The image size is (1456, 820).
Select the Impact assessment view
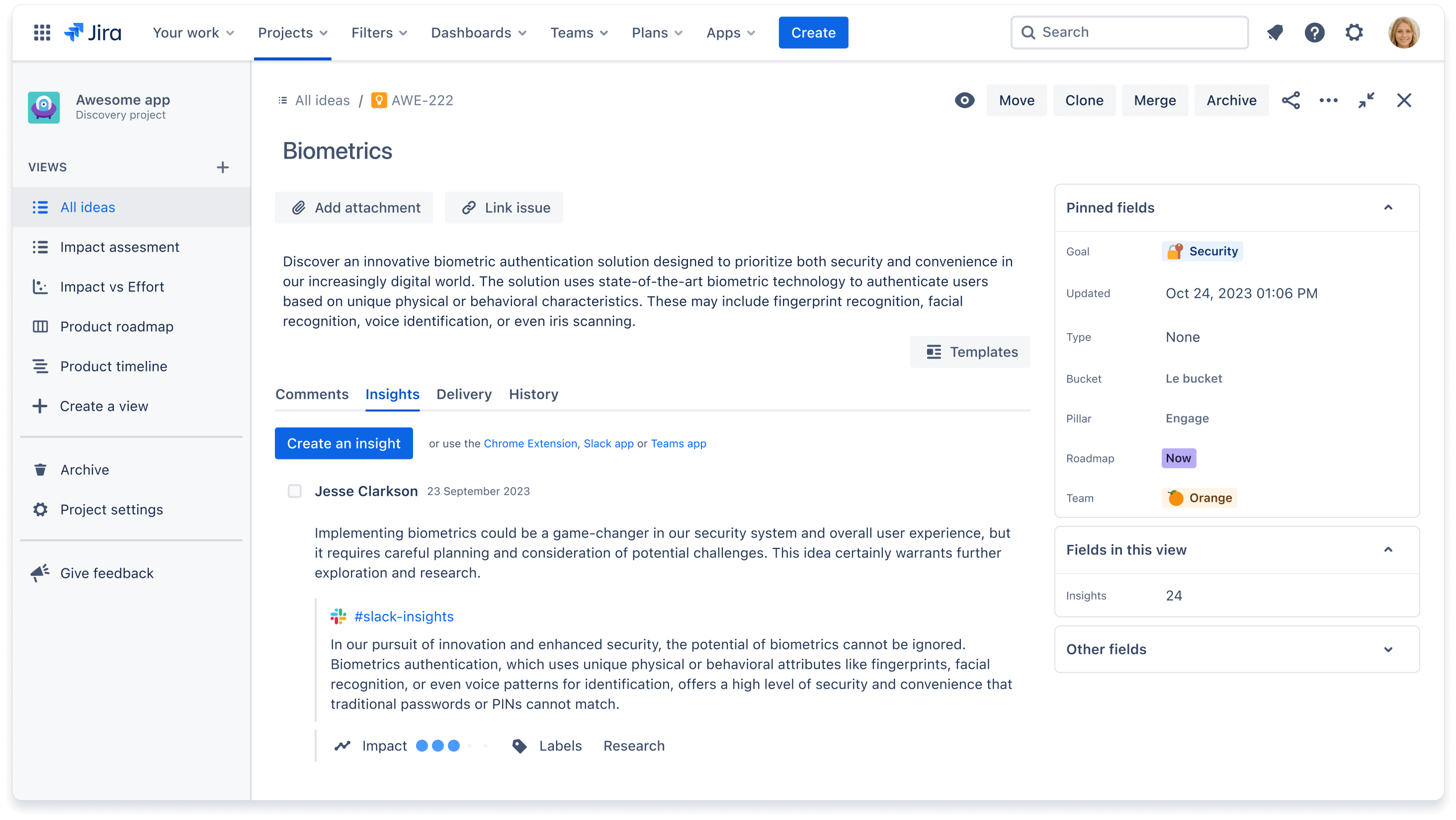[x=119, y=246]
